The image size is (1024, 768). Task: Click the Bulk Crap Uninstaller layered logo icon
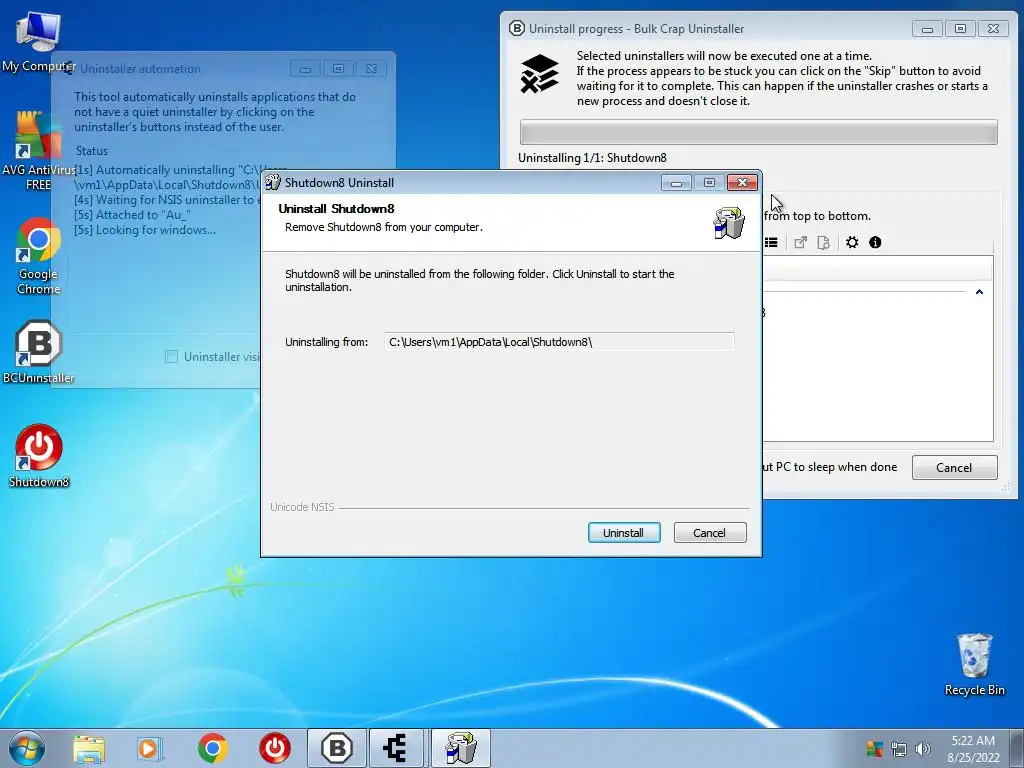[539, 74]
